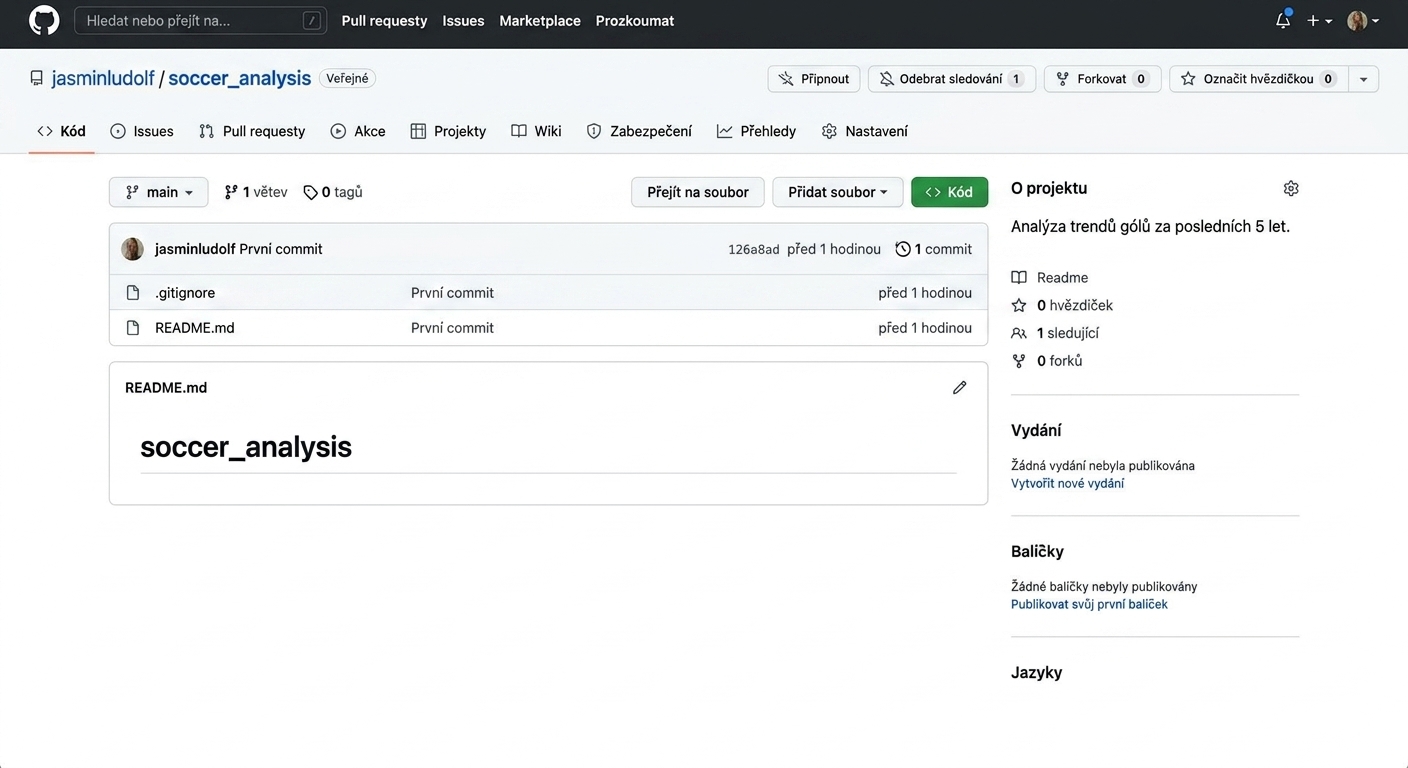View tags via '0 tagů'
The image size is (1408, 768).
pyautogui.click(x=333, y=192)
